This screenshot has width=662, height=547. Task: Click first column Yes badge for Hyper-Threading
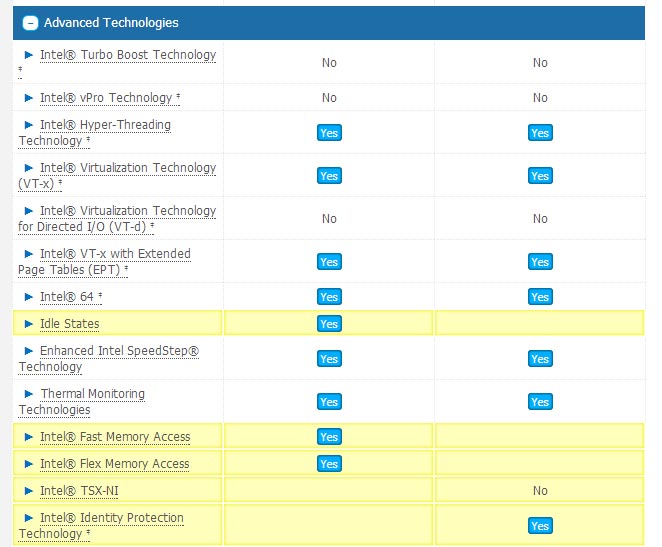click(x=329, y=133)
